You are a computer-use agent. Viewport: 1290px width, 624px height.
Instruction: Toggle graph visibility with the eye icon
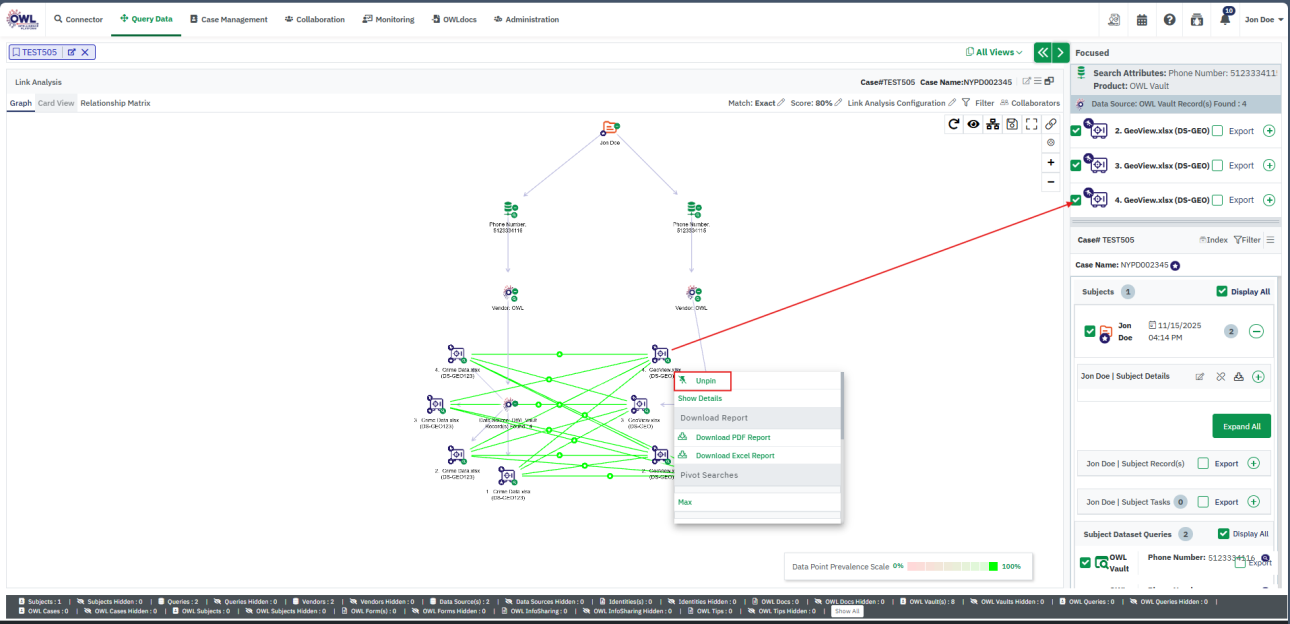[973, 124]
